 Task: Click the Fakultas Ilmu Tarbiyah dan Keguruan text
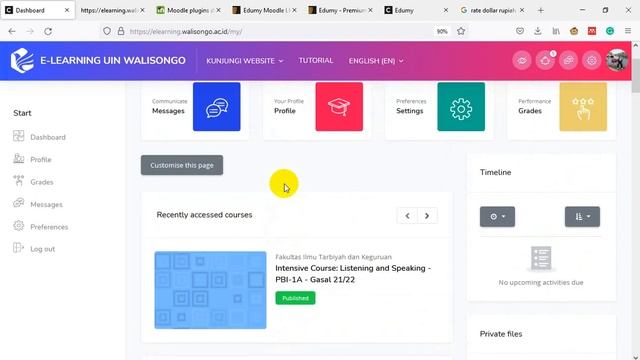333,257
